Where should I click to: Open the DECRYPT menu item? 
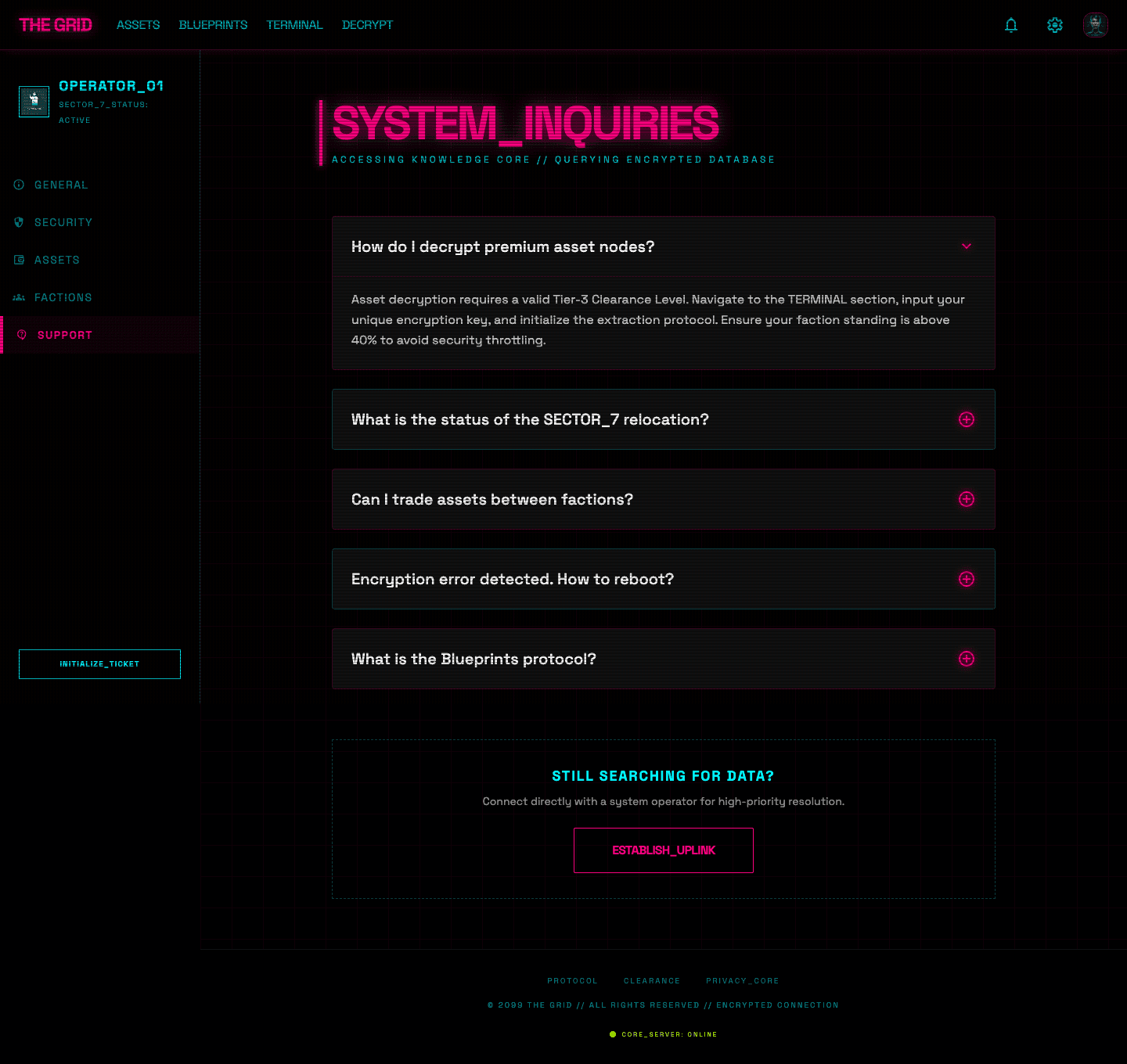pyautogui.click(x=367, y=24)
